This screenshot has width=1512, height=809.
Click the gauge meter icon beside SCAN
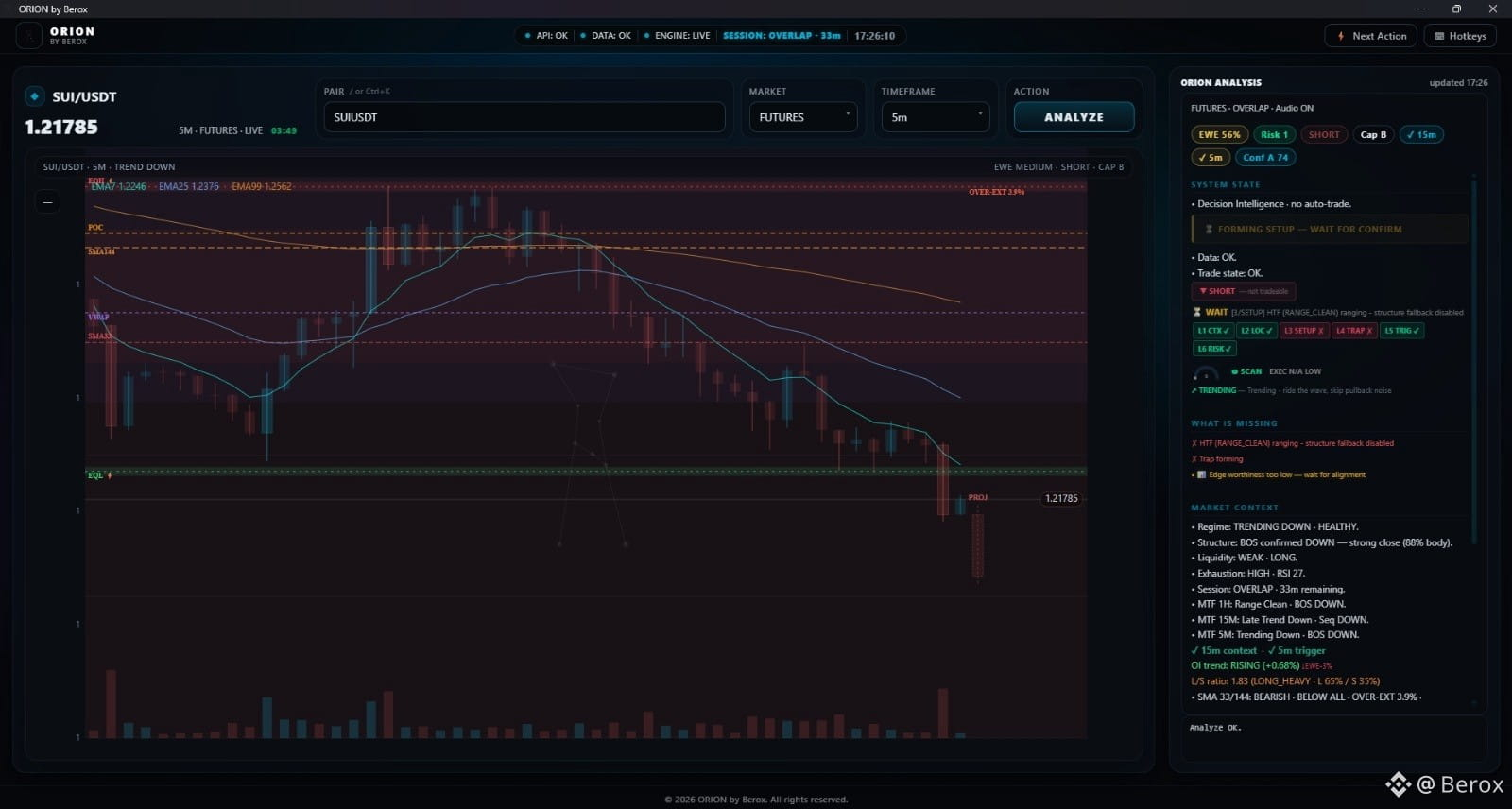pyautogui.click(x=1206, y=373)
